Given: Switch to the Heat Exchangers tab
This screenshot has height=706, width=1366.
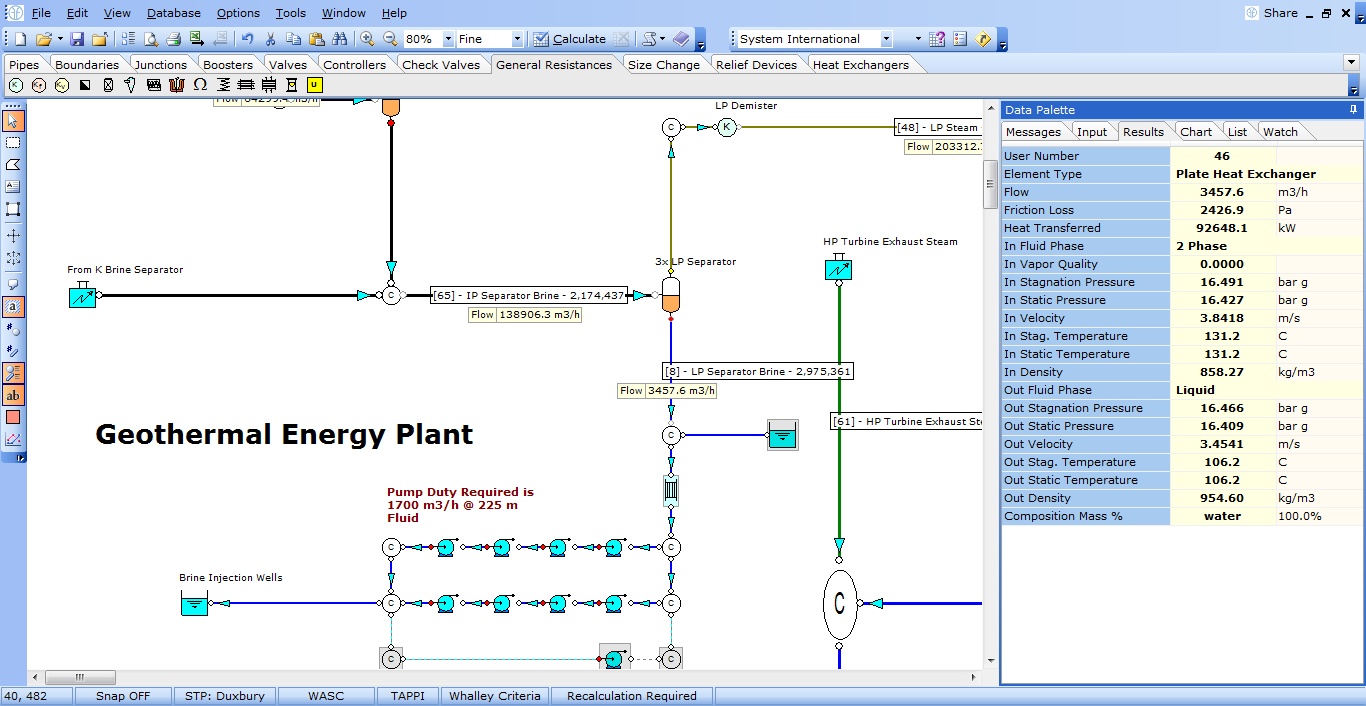Looking at the screenshot, I should click(860, 65).
